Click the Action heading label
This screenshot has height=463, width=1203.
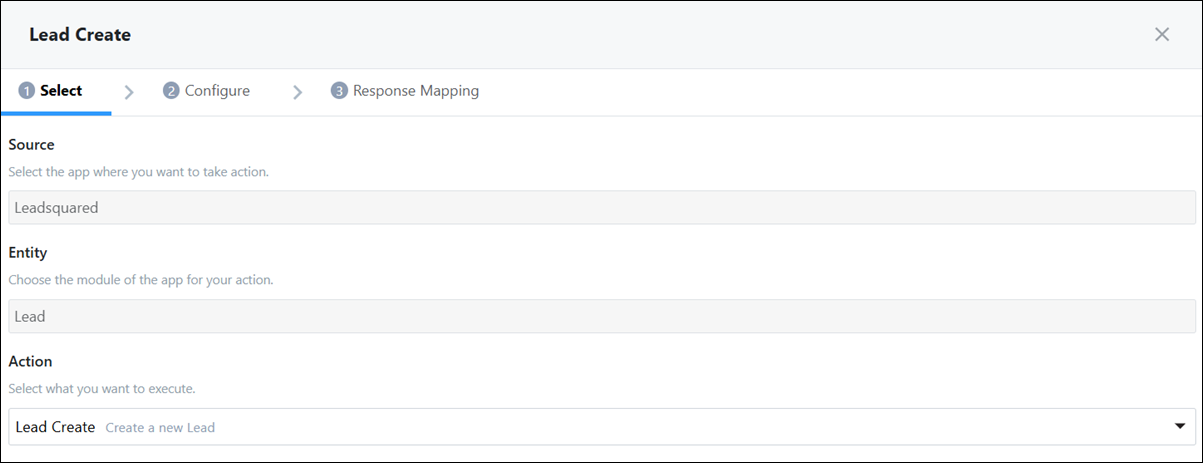click(30, 361)
